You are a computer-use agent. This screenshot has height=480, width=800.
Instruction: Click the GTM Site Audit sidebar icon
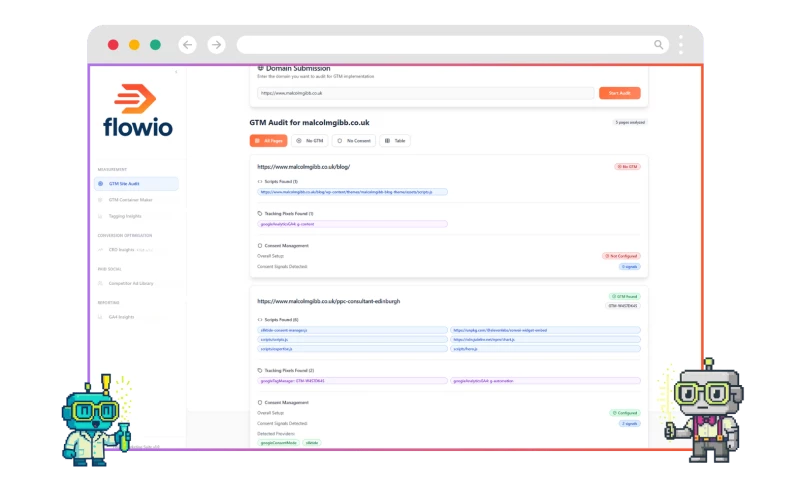101,184
